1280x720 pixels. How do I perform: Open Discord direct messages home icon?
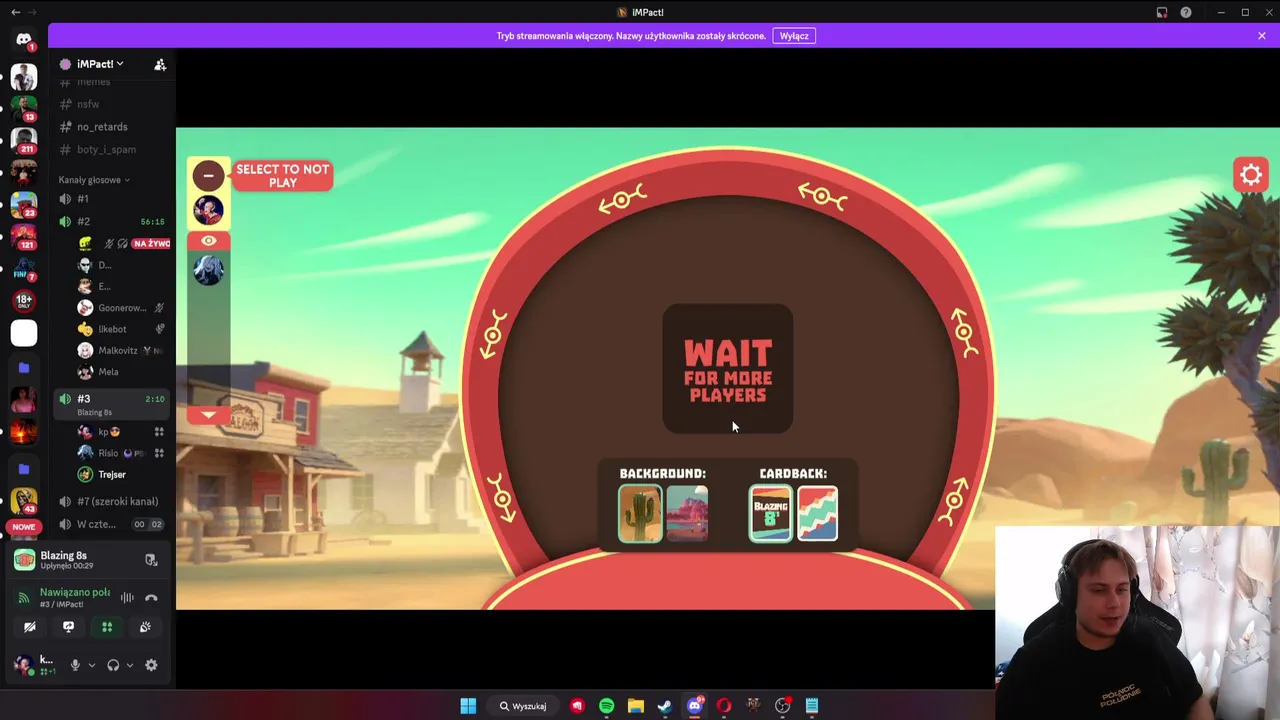[x=24, y=39]
